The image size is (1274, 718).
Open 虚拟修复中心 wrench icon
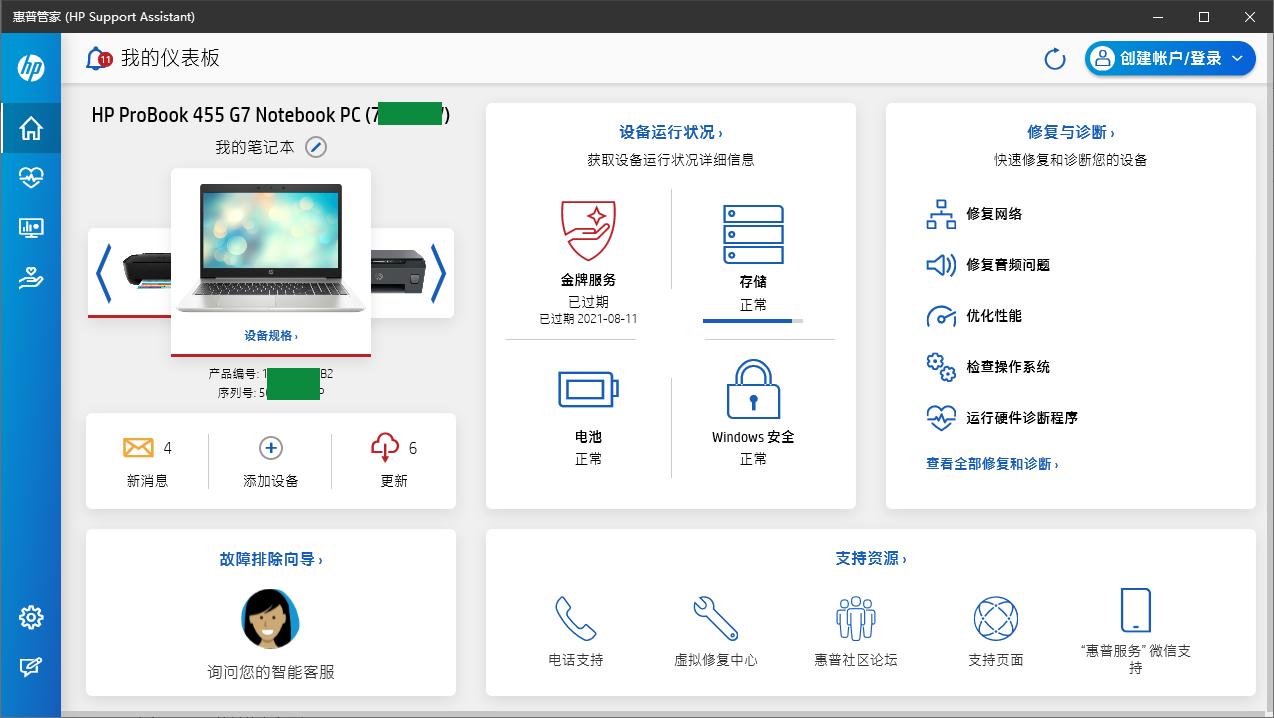pos(716,618)
